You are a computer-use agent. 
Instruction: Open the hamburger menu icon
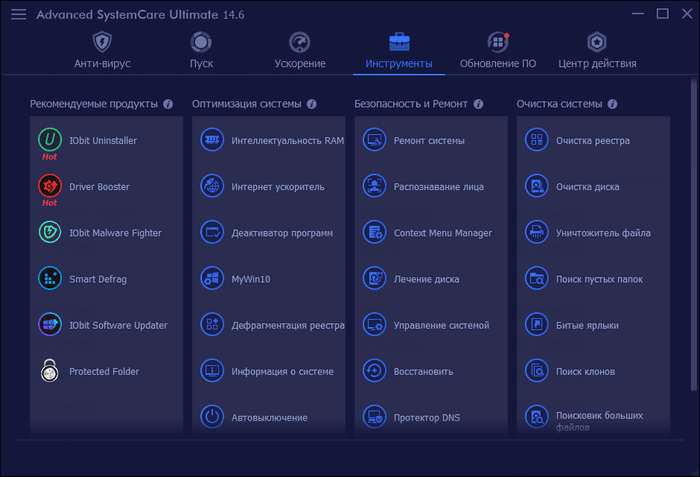pos(19,14)
